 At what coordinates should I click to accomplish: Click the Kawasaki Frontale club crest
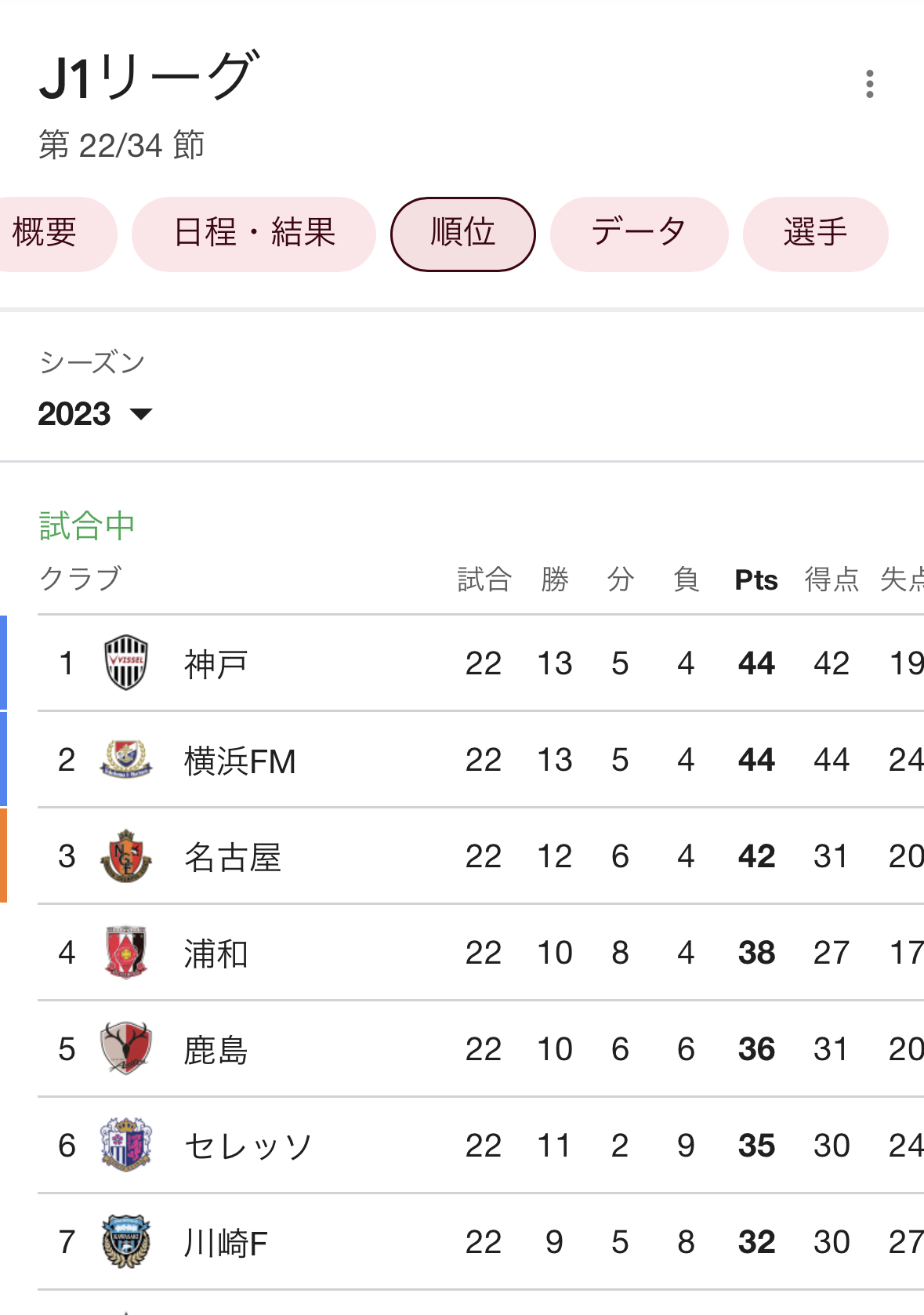click(x=125, y=1241)
